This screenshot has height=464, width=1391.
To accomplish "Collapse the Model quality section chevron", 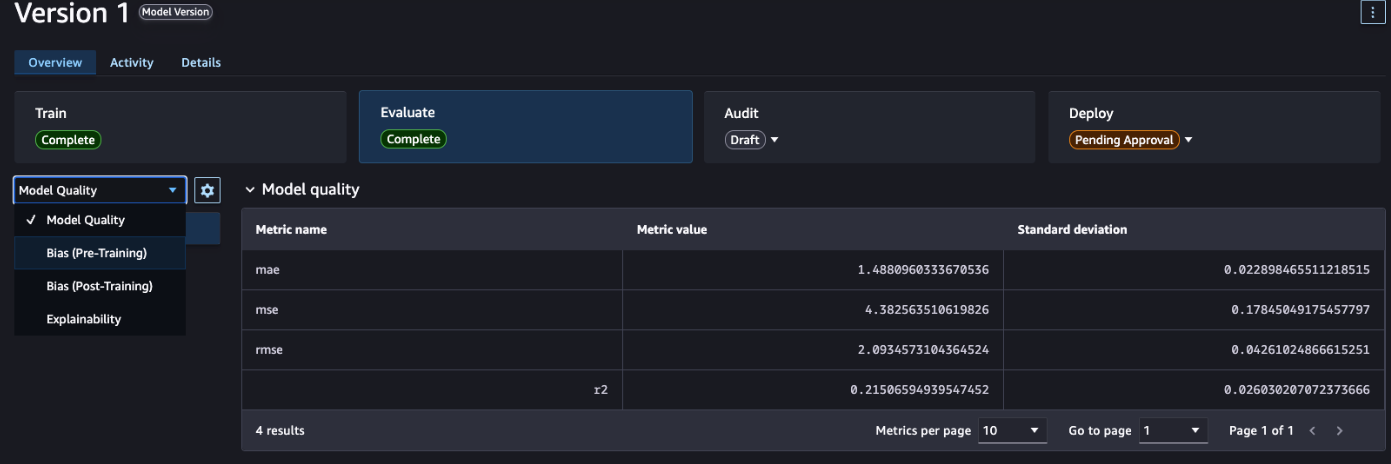I will 250,190.
